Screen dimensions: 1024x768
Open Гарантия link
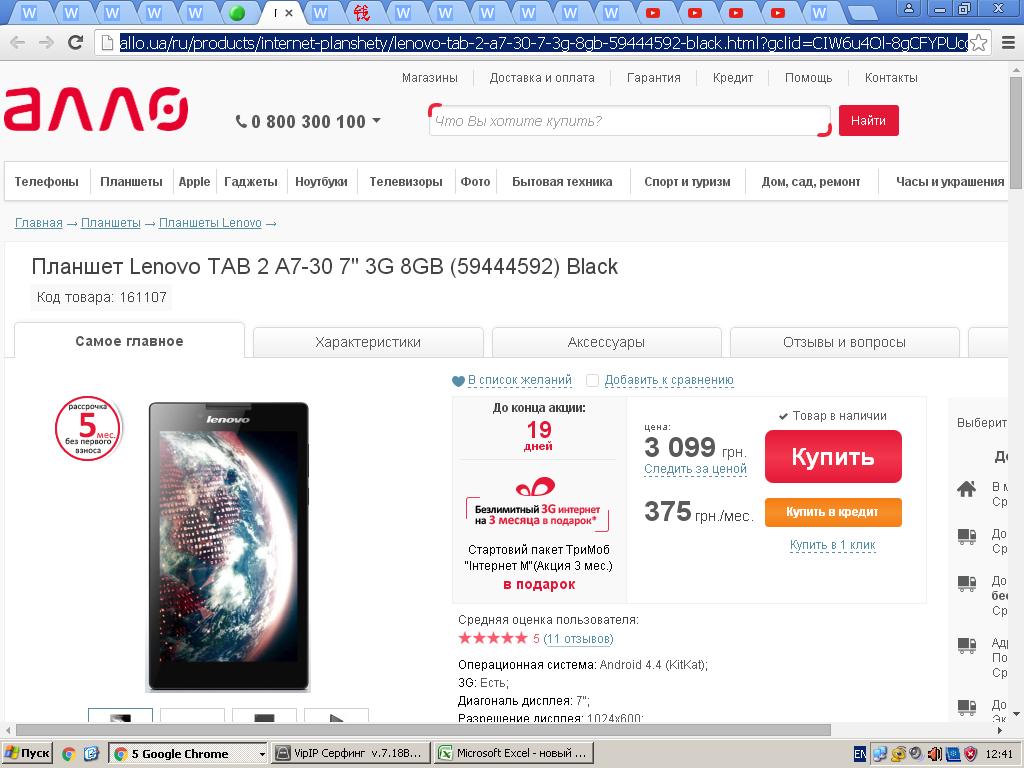point(654,78)
